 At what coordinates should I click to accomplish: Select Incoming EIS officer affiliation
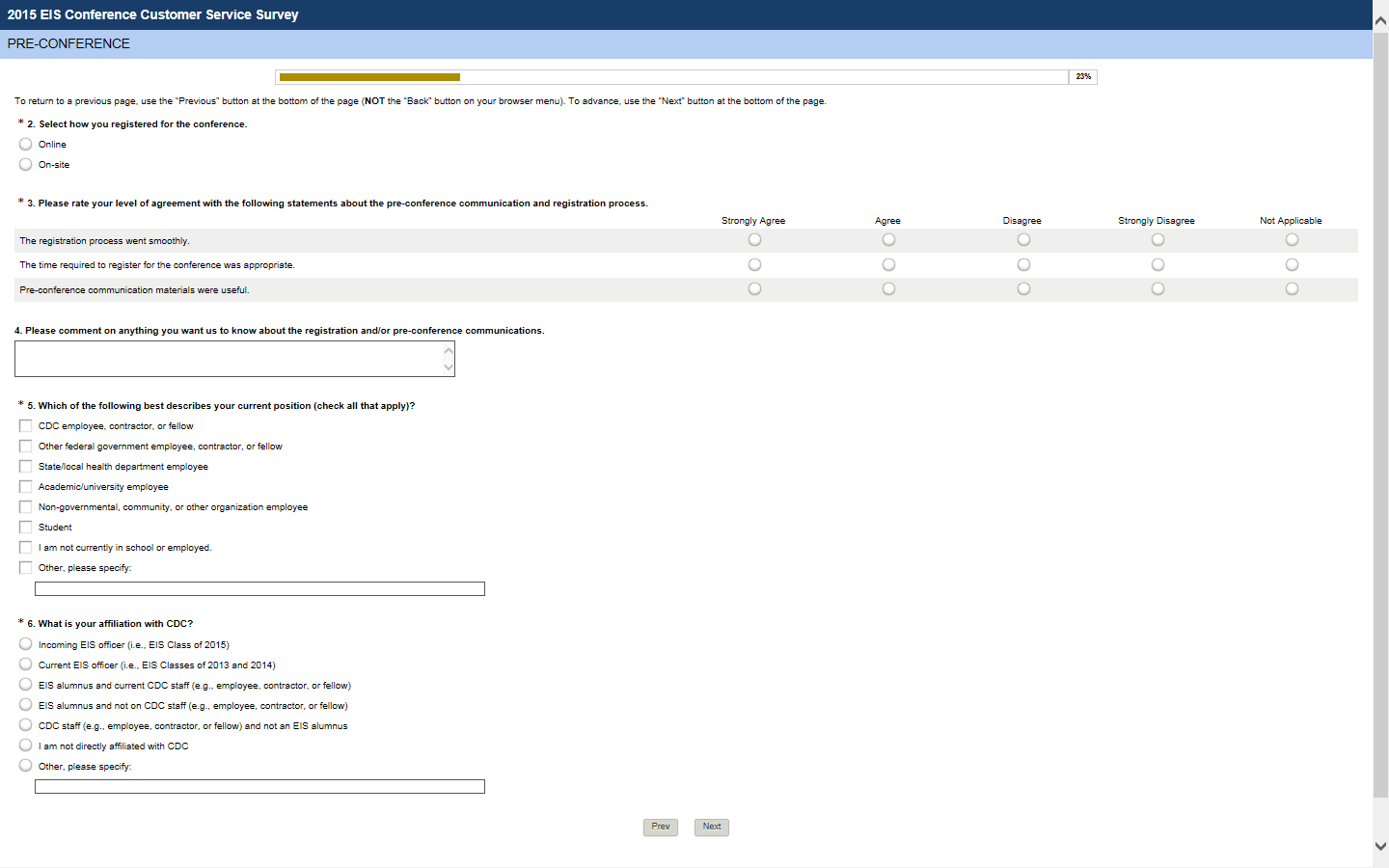tap(26, 643)
